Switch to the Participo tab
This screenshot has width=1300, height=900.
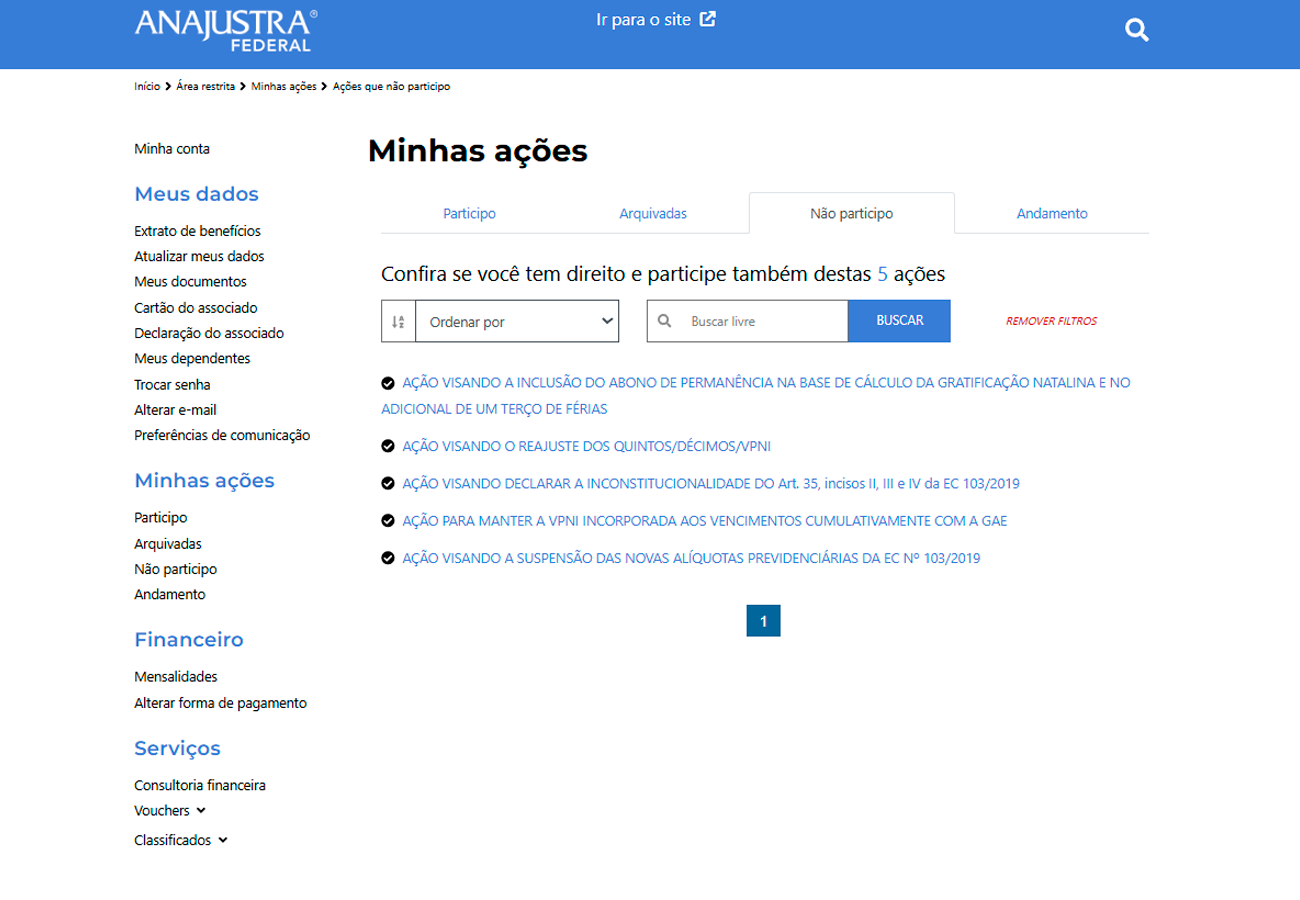click(x=469, y=213)
